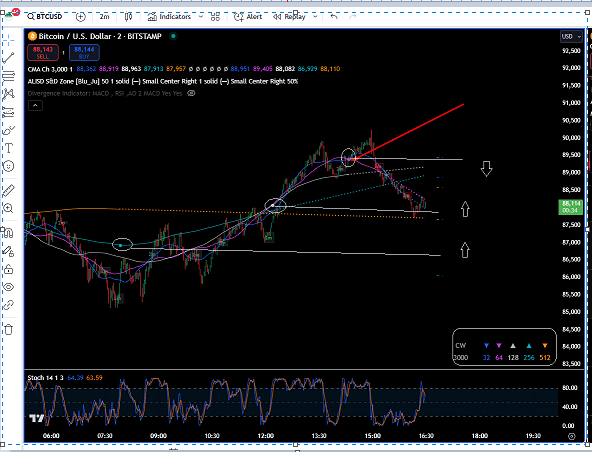592x452 pixels.
Task: Expand the favorite indicators dropdown arrow
Action: click(201, 17)
